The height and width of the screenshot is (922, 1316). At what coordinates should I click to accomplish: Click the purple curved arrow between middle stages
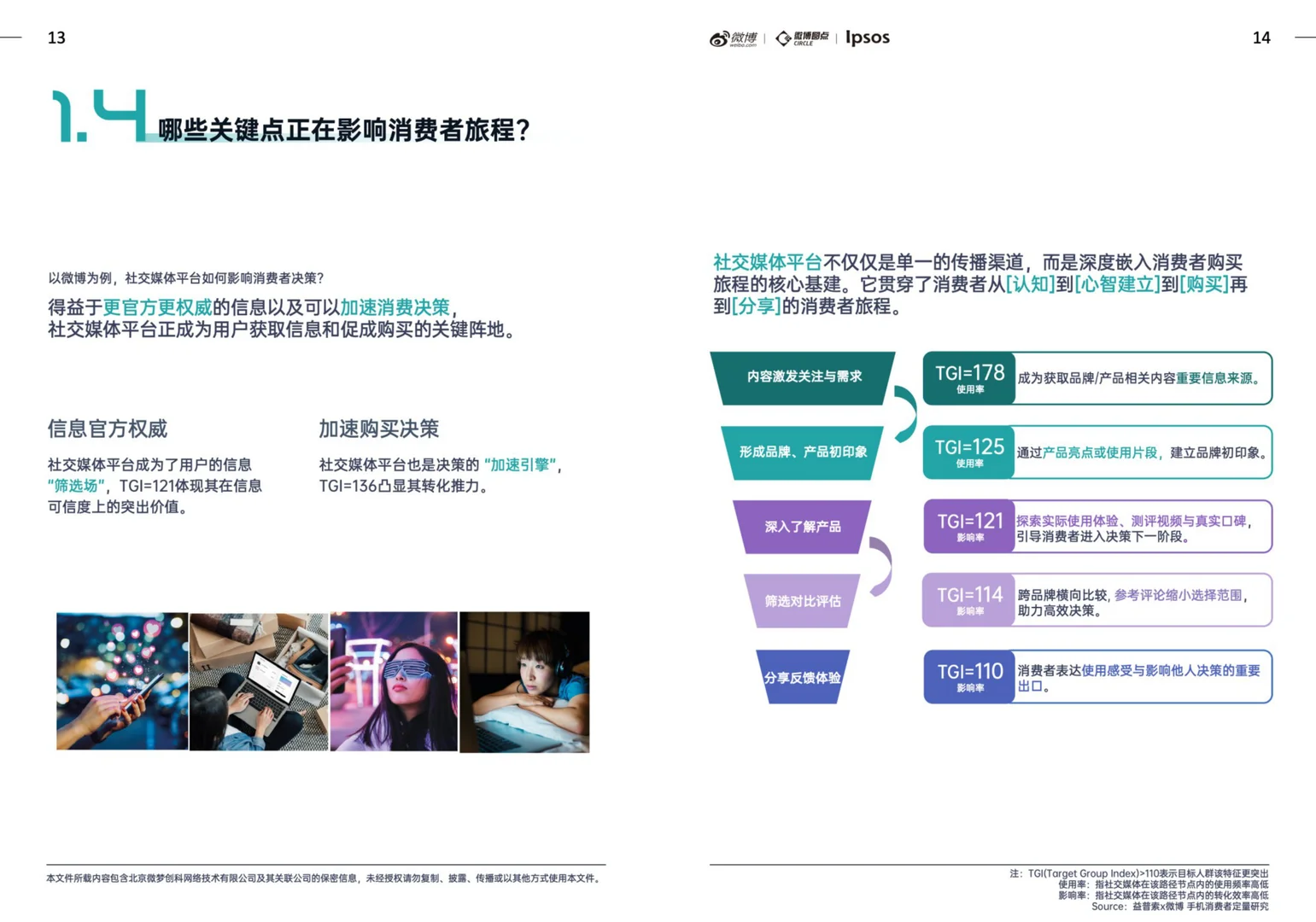(x=880, y=566)
